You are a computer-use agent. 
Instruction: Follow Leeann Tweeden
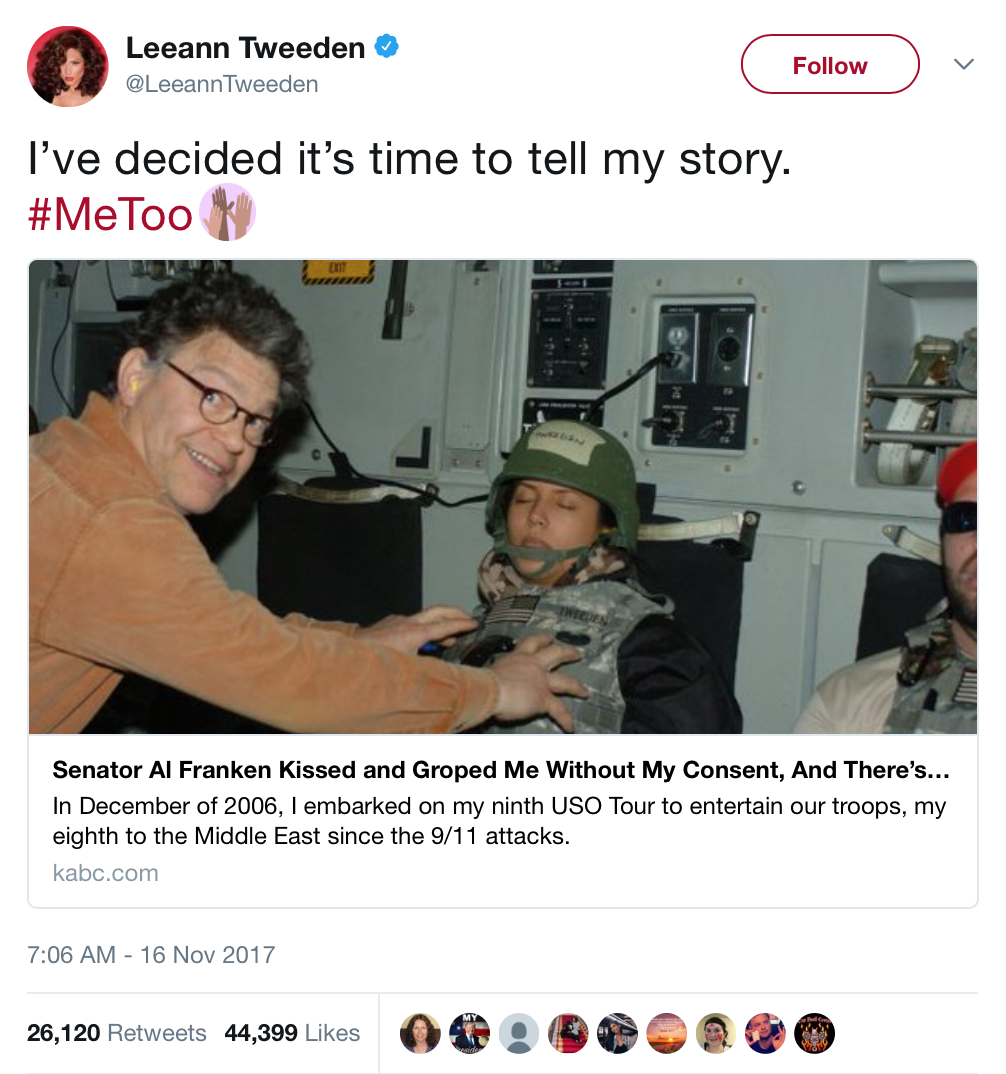pyautogui.click(x=830, y=64)
